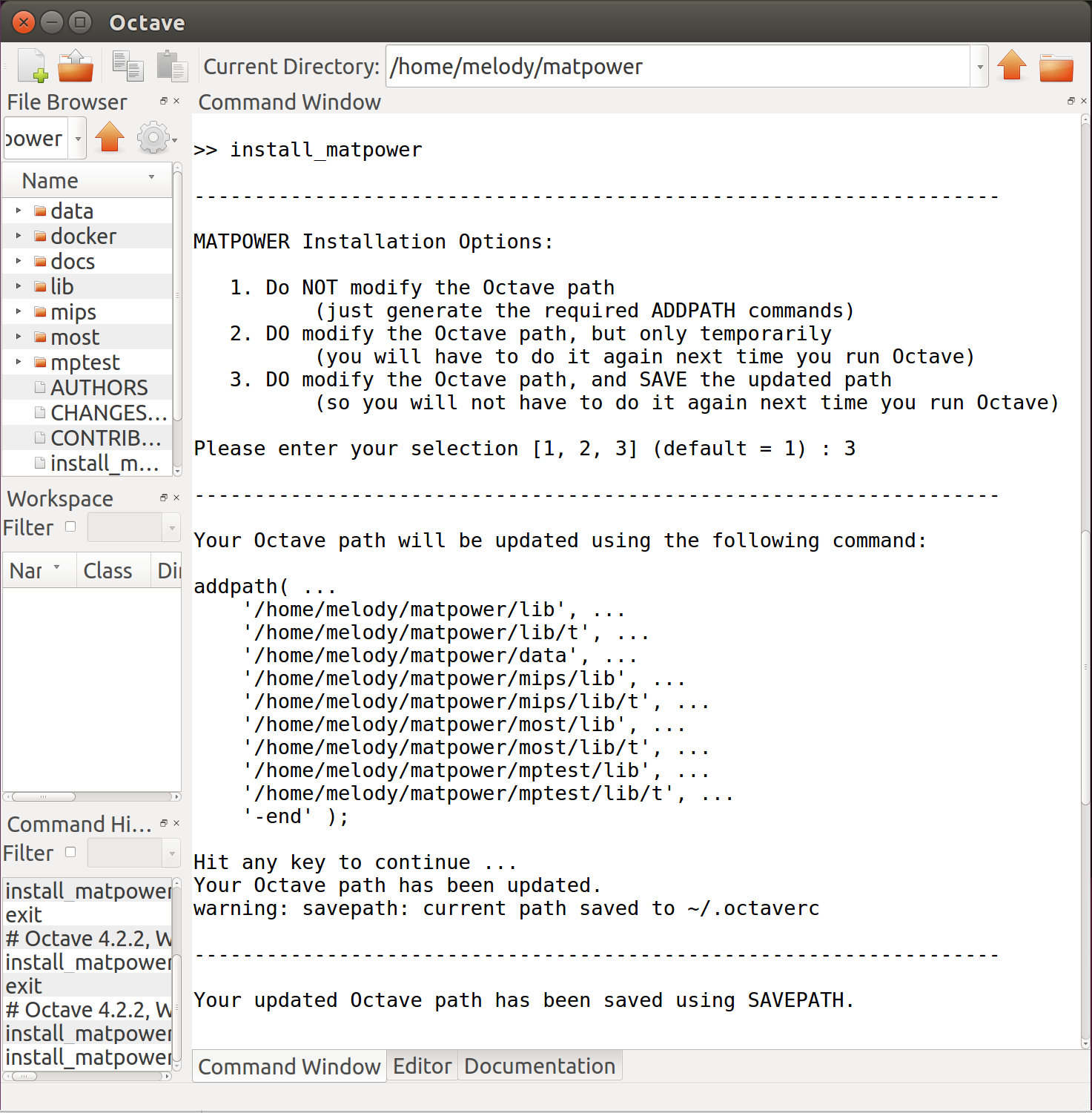Select first exit entry in history

tap(87, 914)
